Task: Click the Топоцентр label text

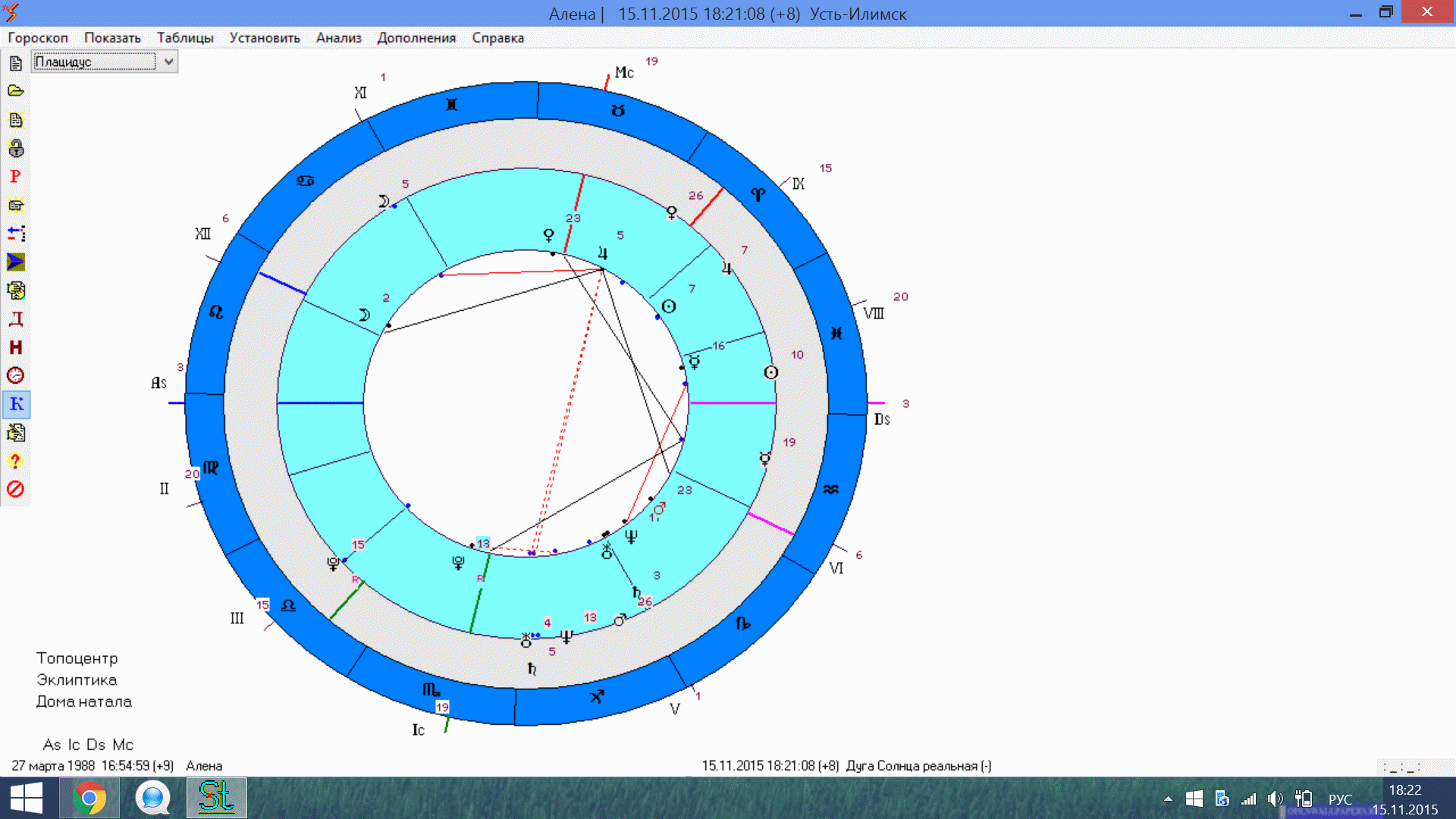Action: (77, 658)
